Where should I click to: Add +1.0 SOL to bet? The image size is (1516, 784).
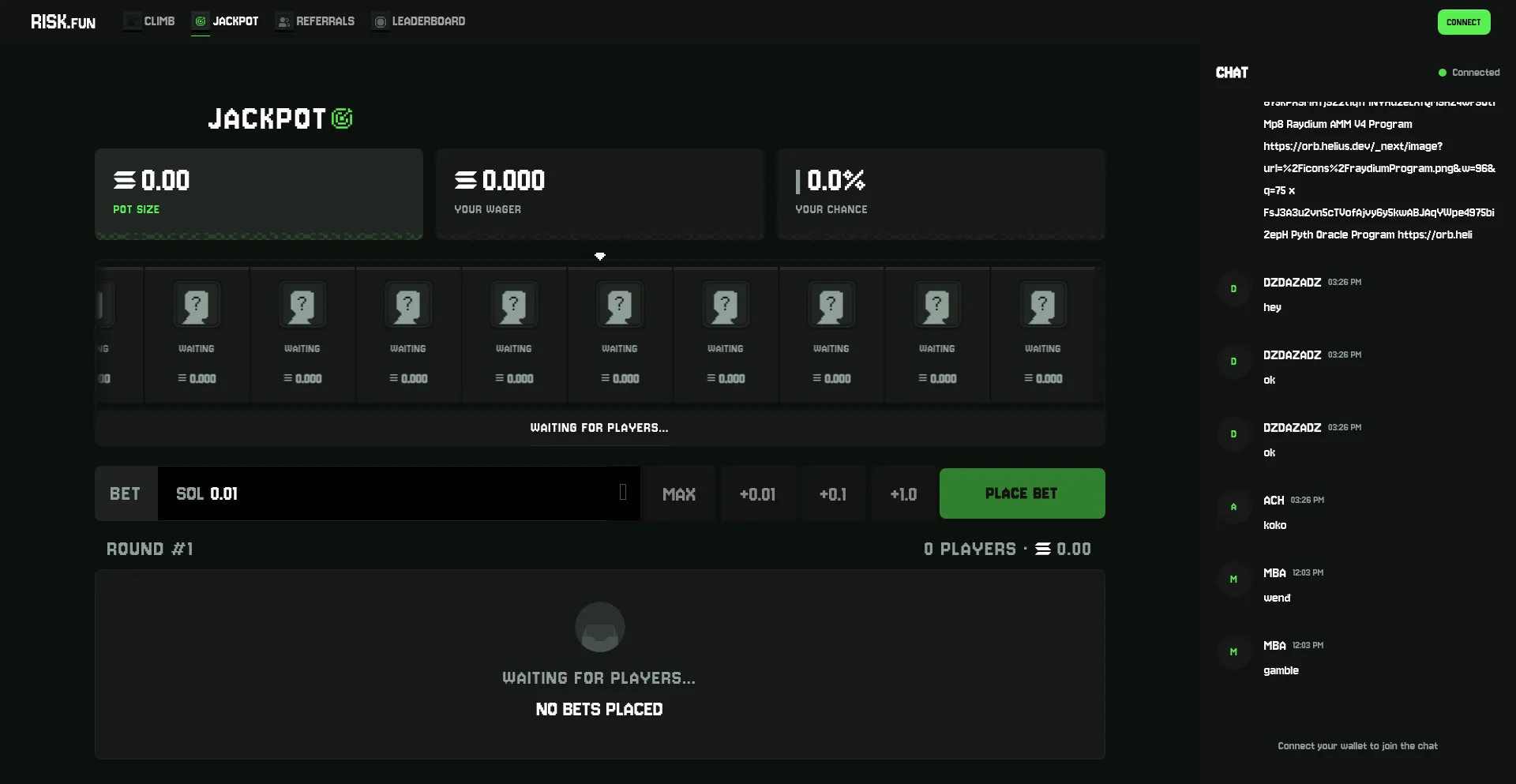(x=903, y=494)
